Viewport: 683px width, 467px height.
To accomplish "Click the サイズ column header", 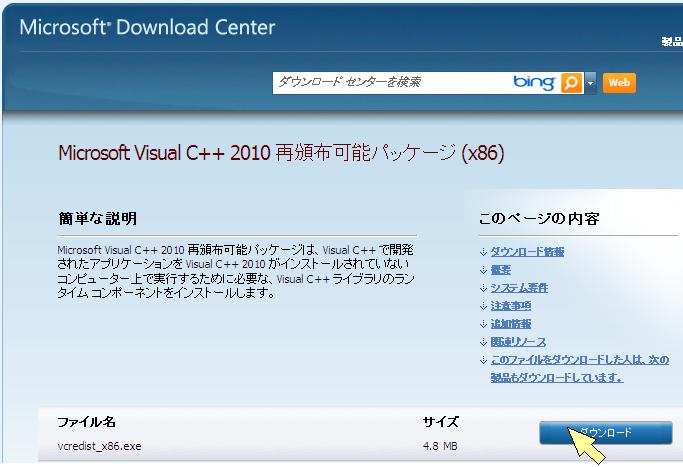I will [x=440, y=422].
